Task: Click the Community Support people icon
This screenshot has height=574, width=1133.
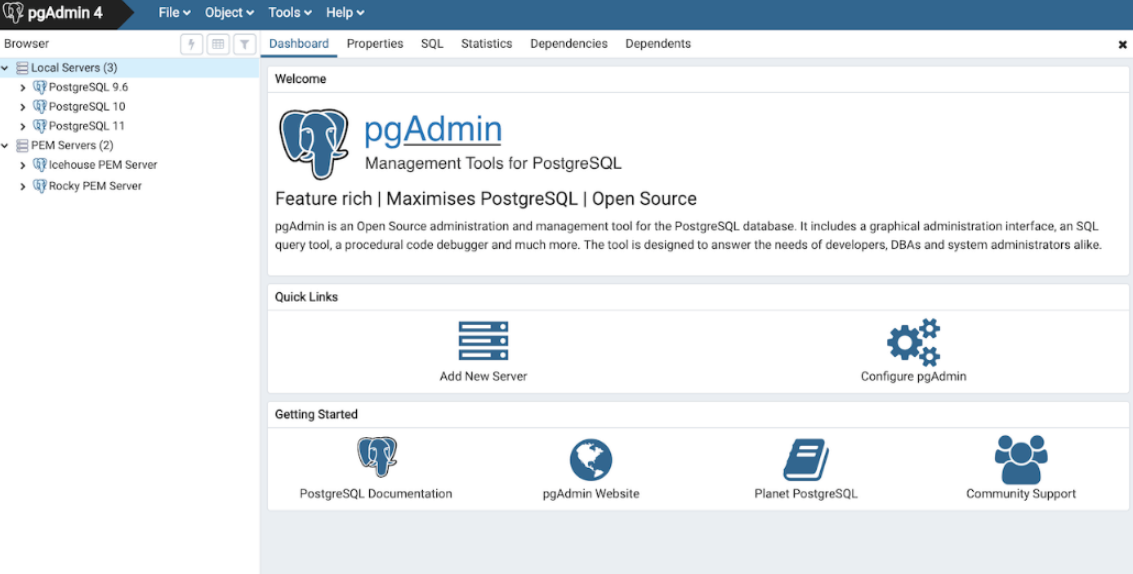Action: 1021,459
